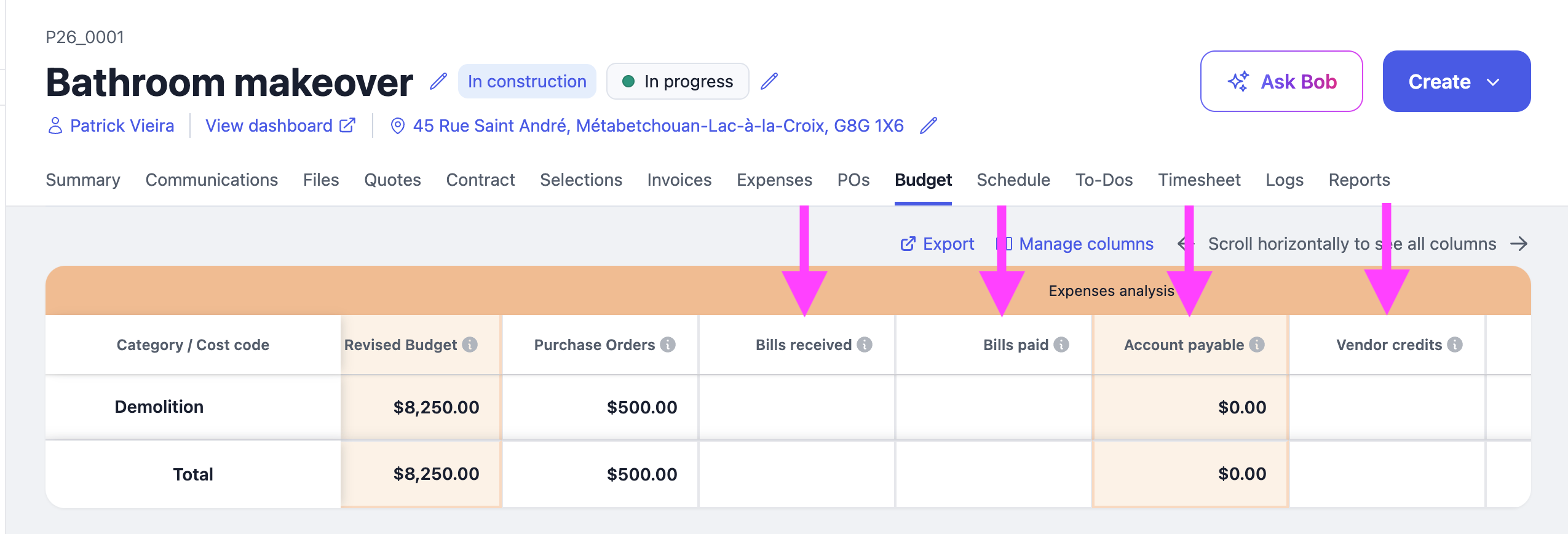Click the Export link
1568x534 pixels.
[937, 244]
